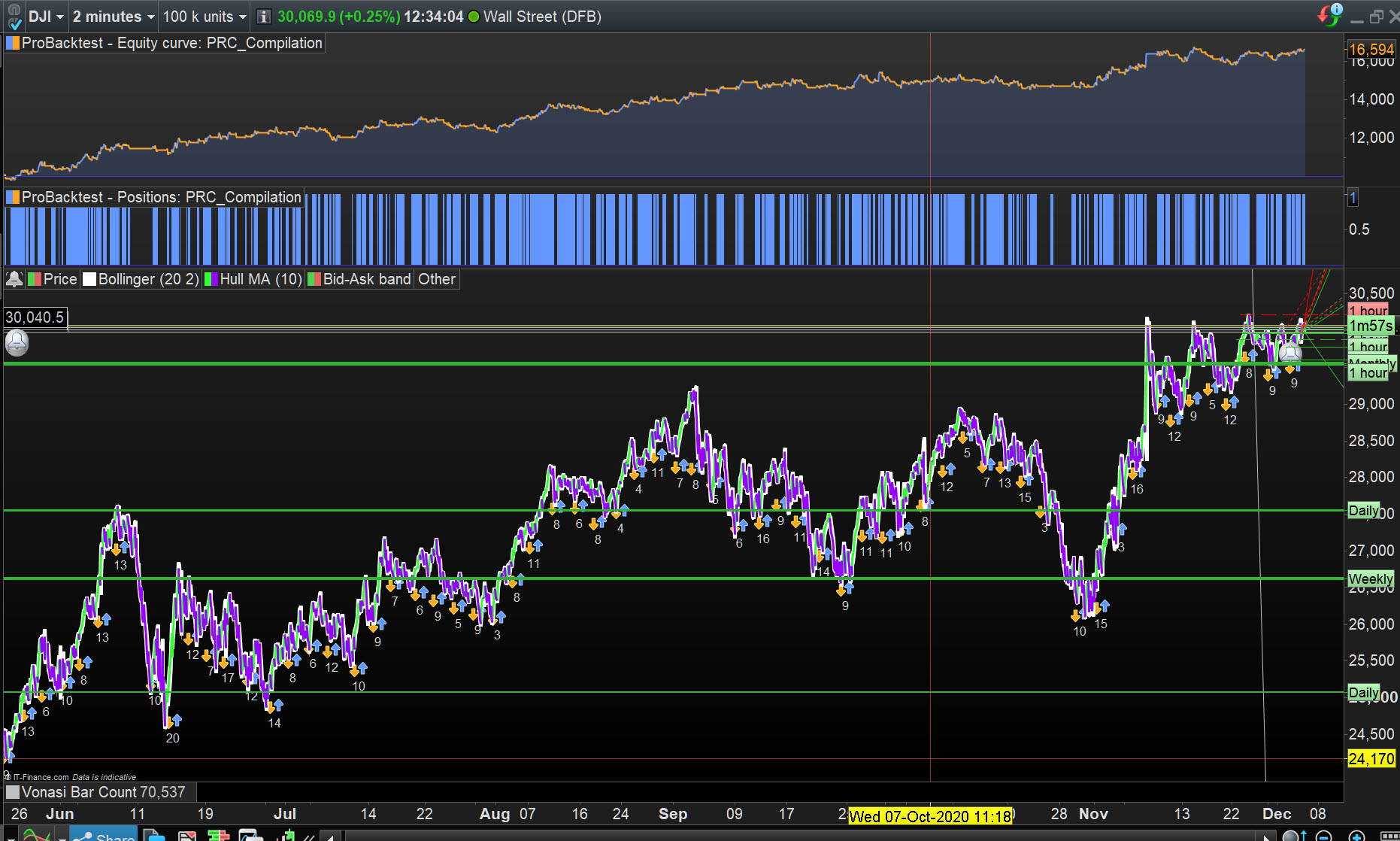Click the Bid-Ask band color swatch
1400x841 pixels.
click(x=314, y=279)
